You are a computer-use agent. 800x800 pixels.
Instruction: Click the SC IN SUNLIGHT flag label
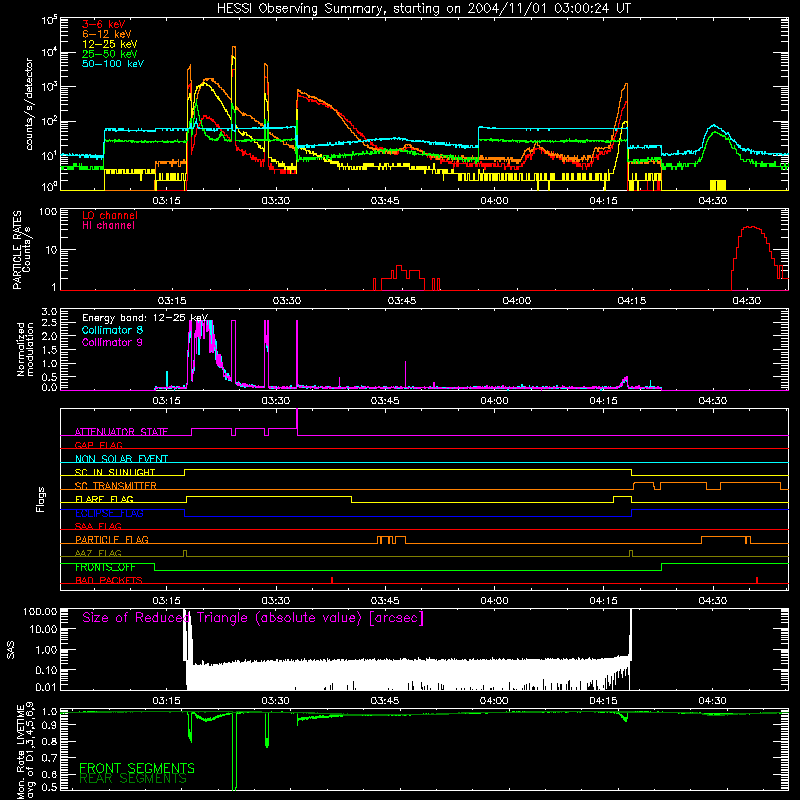coord(115,472)
